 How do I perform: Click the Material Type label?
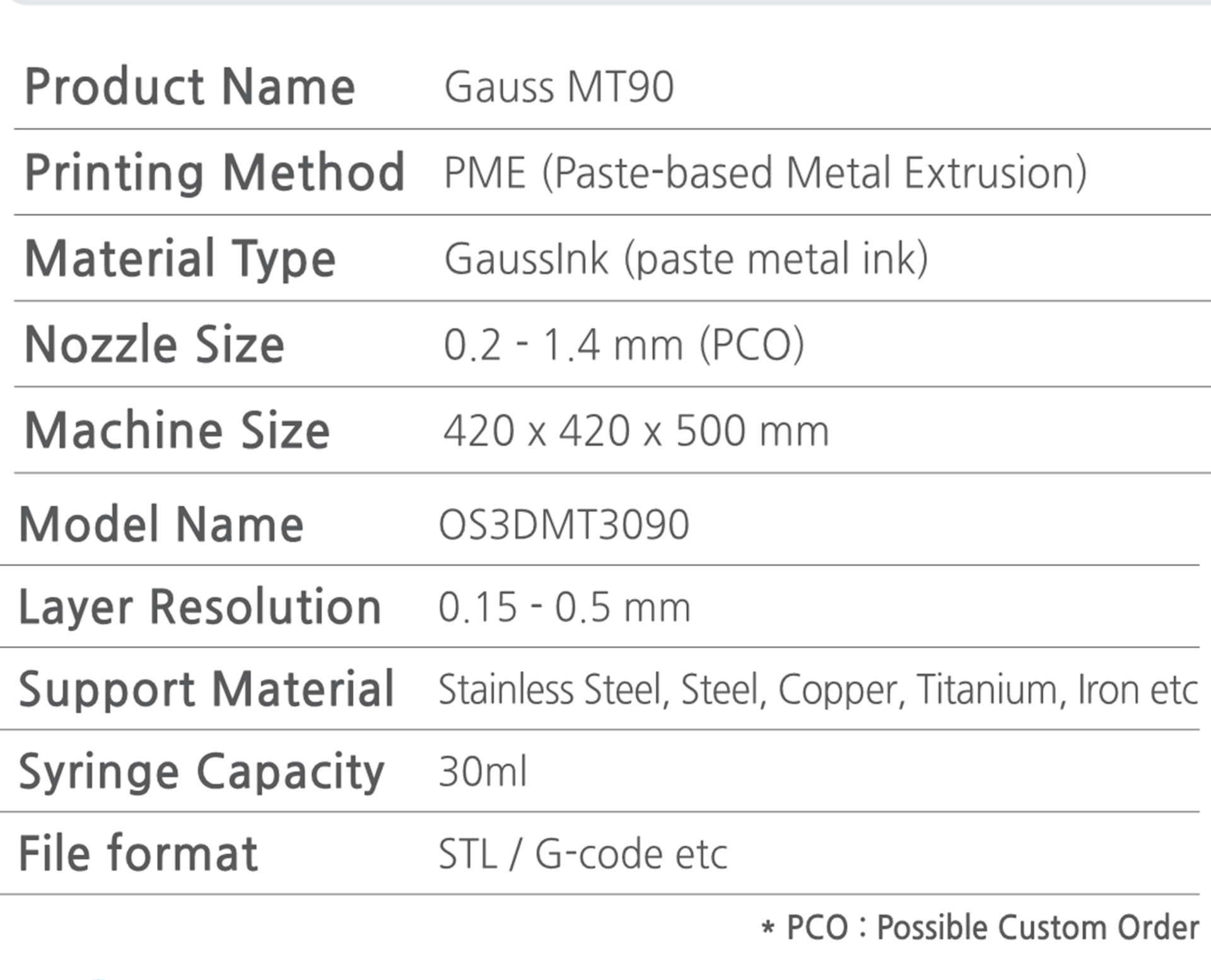[180, 259]
